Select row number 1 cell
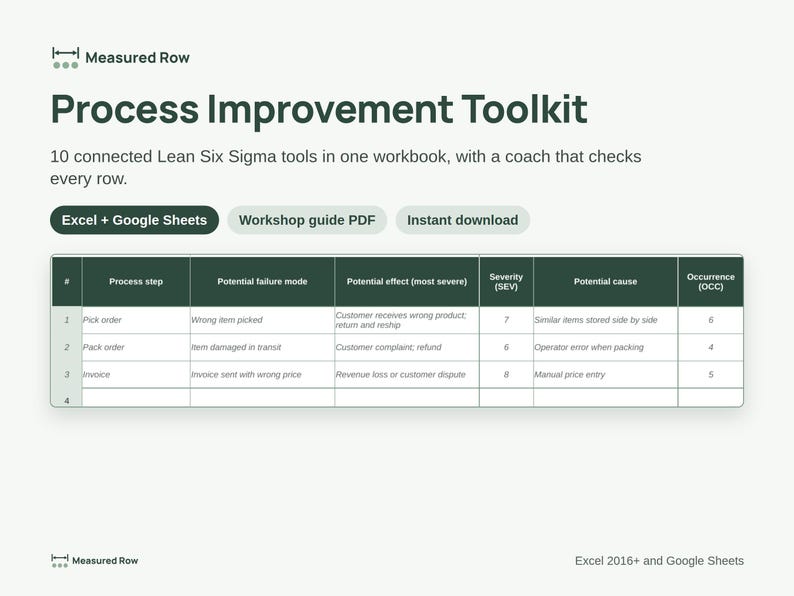The width and height of the screenshot is (794, 596). pos(67,320)
